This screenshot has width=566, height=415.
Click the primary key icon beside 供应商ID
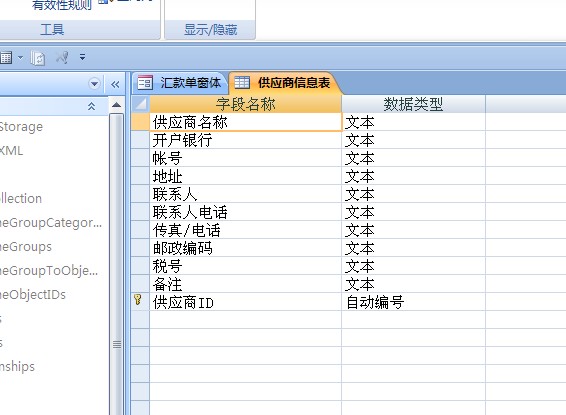[x=138, y=300]
